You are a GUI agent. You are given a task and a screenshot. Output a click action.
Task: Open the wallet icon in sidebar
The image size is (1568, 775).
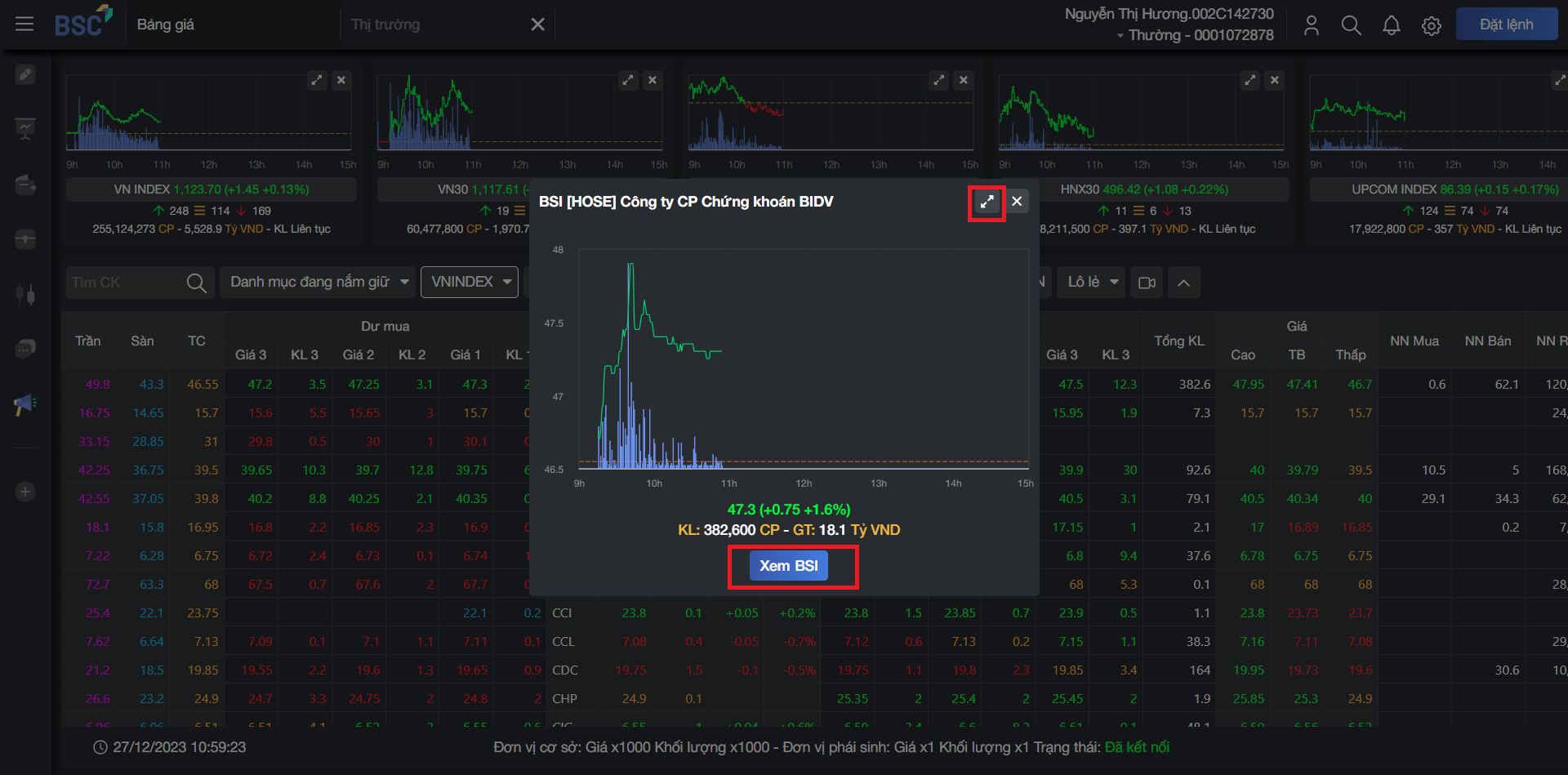point(25,184)
